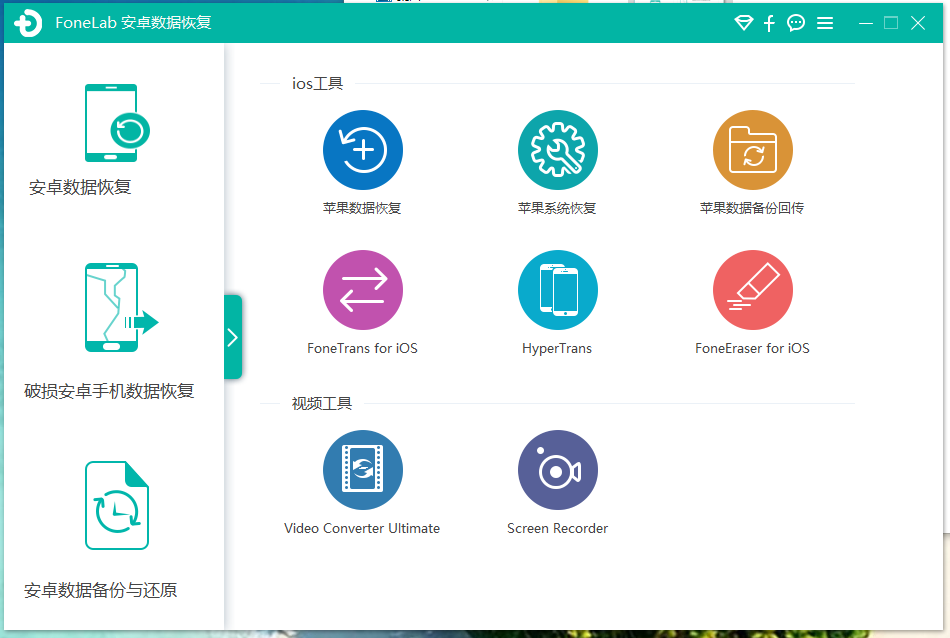Viewport: 950px width, 638px height.
Task: Click the 安卓数据备份与还原 label
Action: click(x=101, y=590)
